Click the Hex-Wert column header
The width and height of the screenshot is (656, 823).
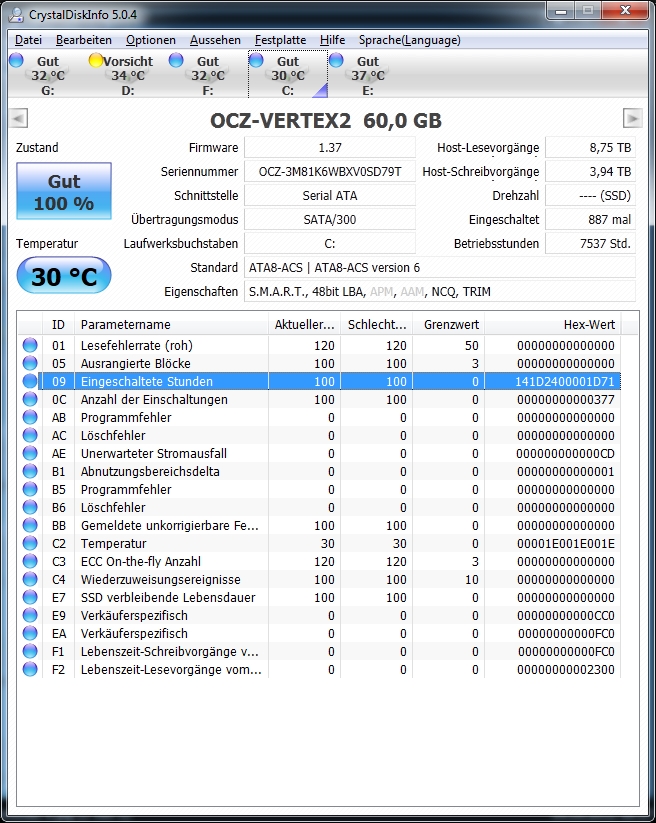pyautogui.click(x=553, y=324)
